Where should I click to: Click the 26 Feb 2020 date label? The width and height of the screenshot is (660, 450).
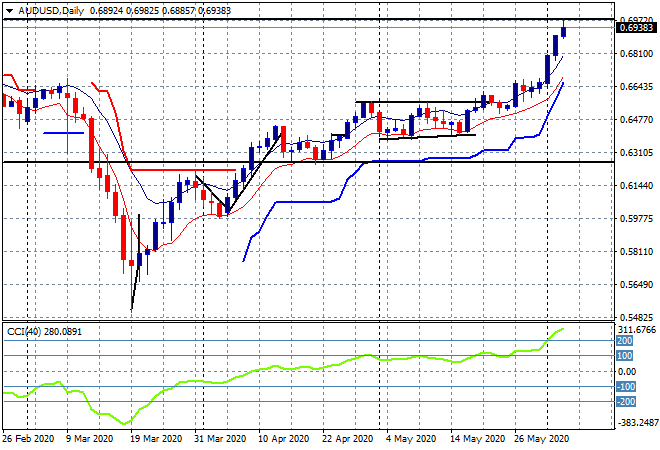[x=29, y=439]
